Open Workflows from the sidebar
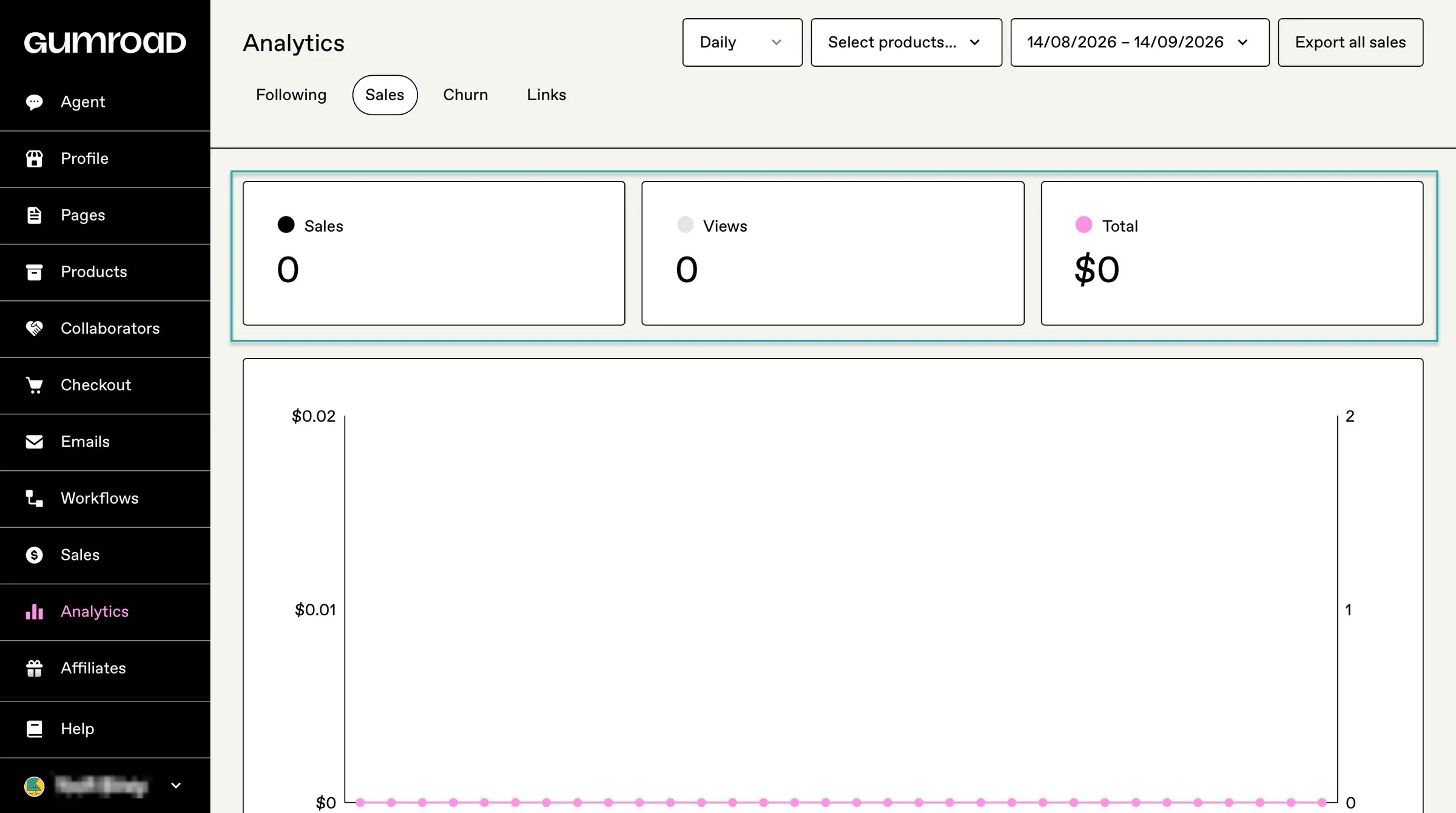Viewport: 1456px width, 813px height. pos(105,498)
